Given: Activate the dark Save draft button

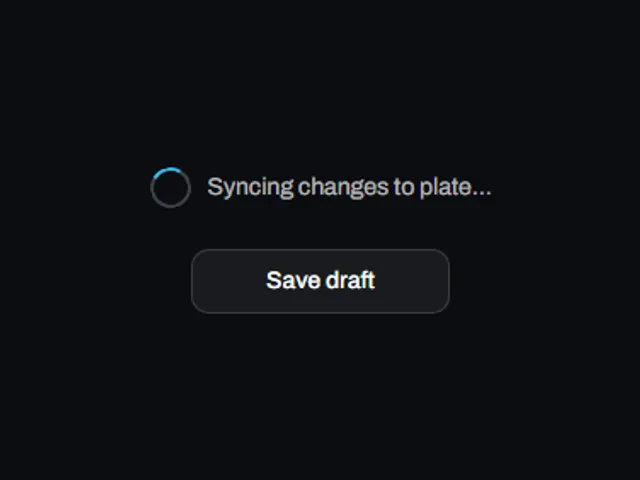Looking at the screenshot, I should (320, 281).
